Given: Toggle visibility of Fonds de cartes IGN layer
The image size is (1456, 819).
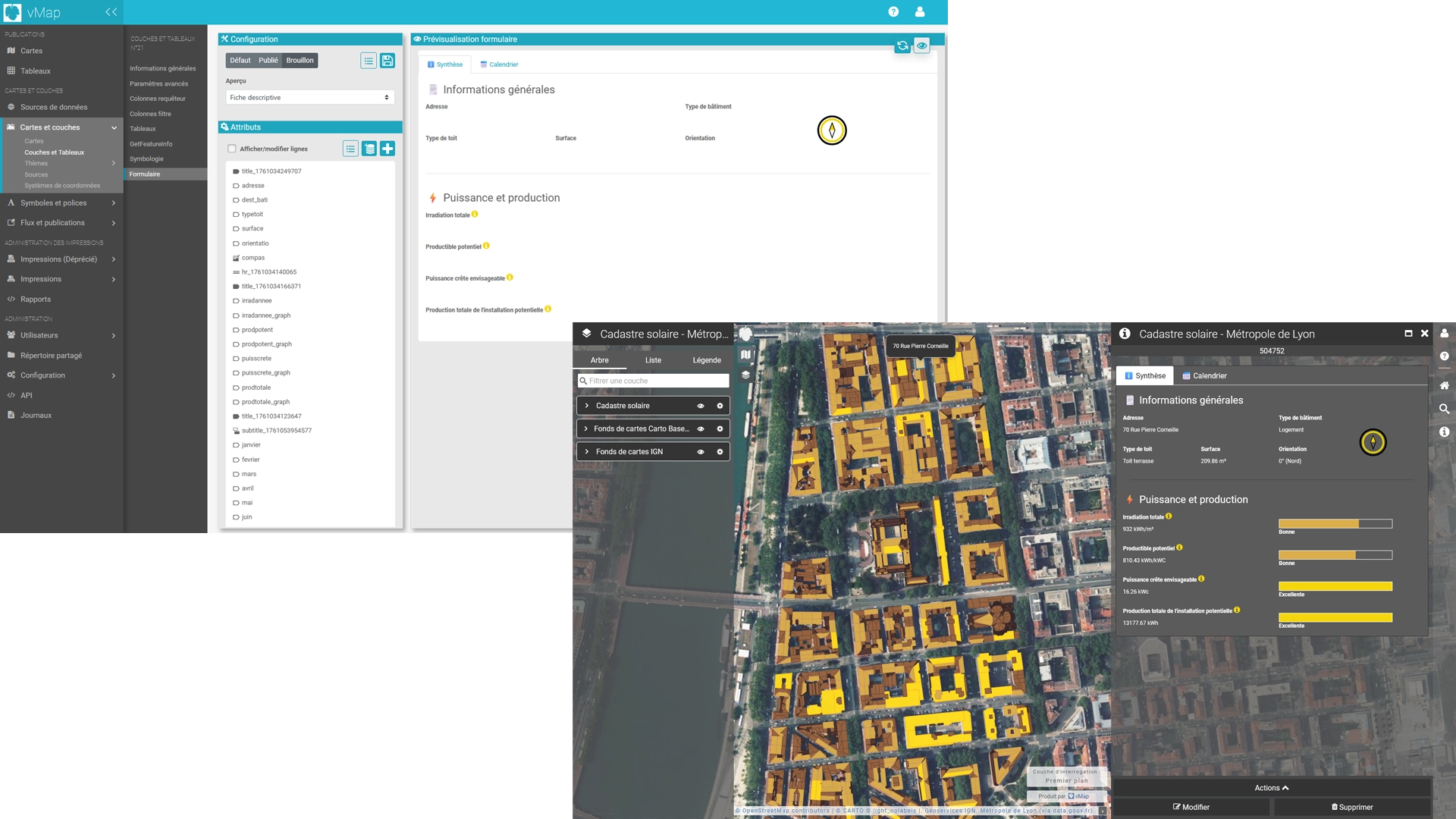Looking at the screenshot, I should (x=701, y=452).
